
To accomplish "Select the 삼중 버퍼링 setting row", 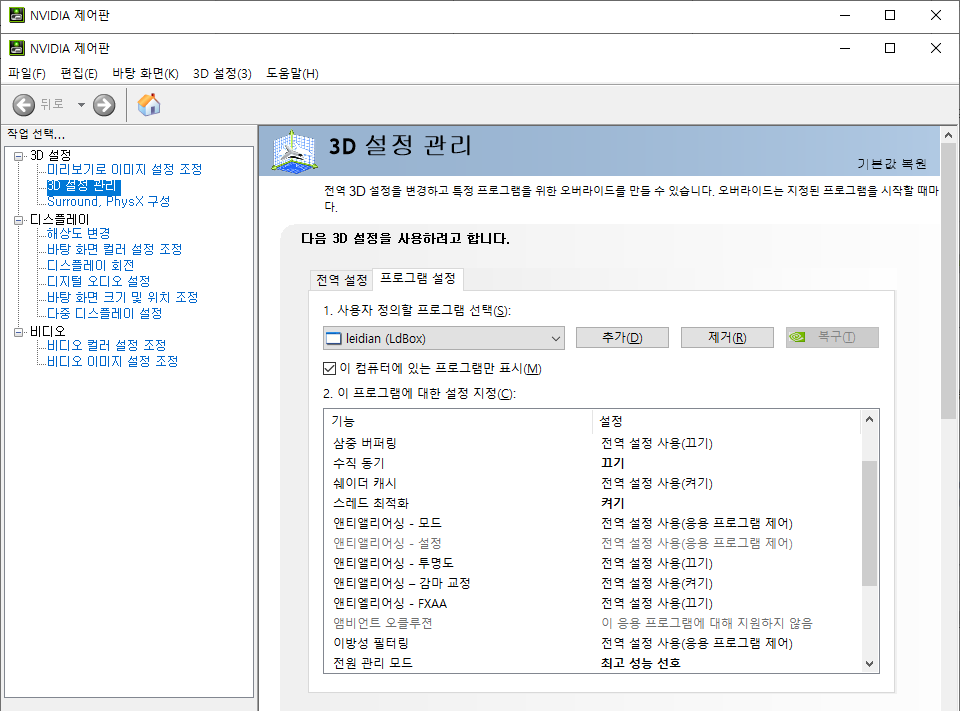I will 593,443.
